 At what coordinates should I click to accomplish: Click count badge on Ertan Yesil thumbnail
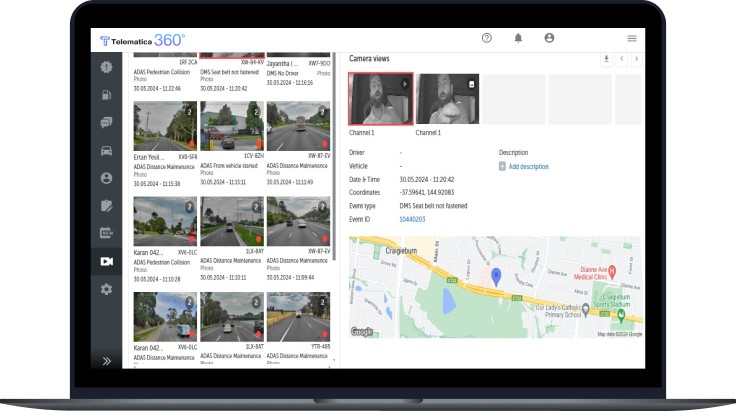tap(189, 112)
